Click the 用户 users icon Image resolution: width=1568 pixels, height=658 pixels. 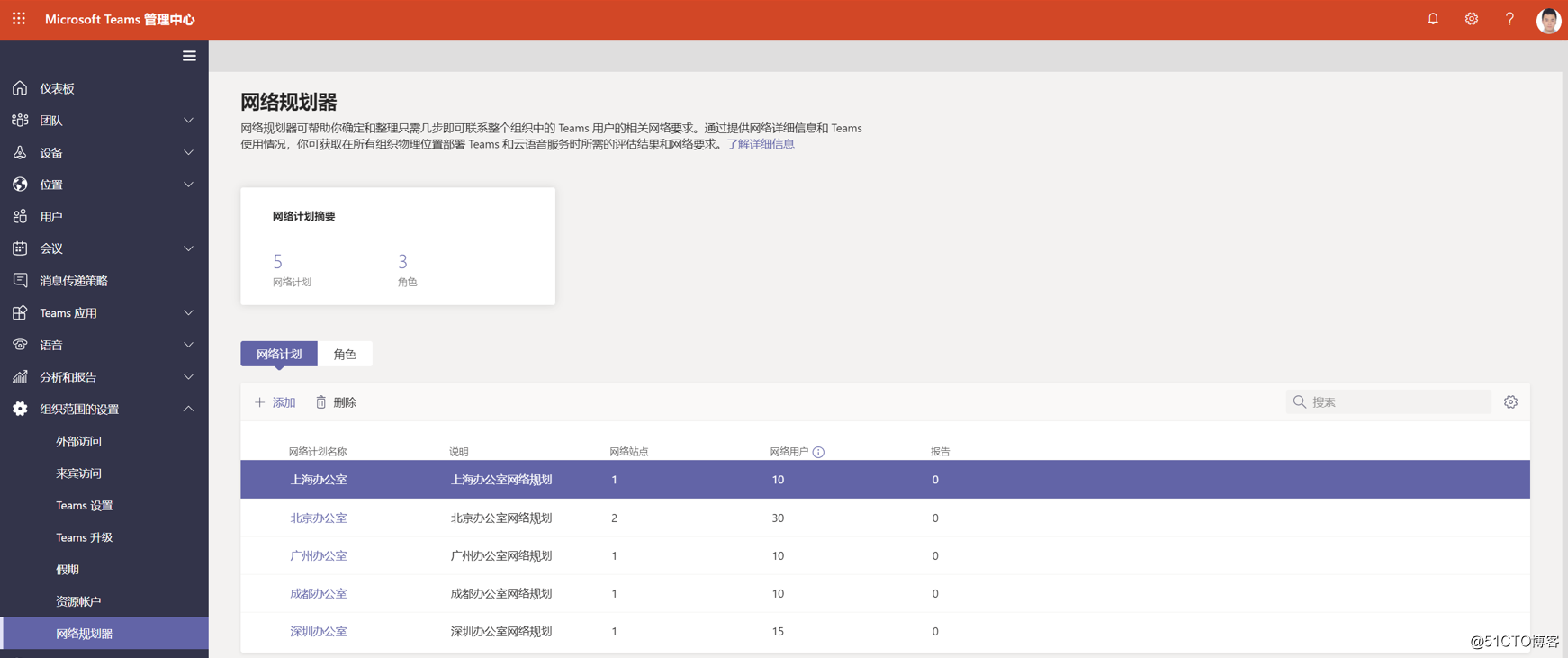[x=20, y=216]
